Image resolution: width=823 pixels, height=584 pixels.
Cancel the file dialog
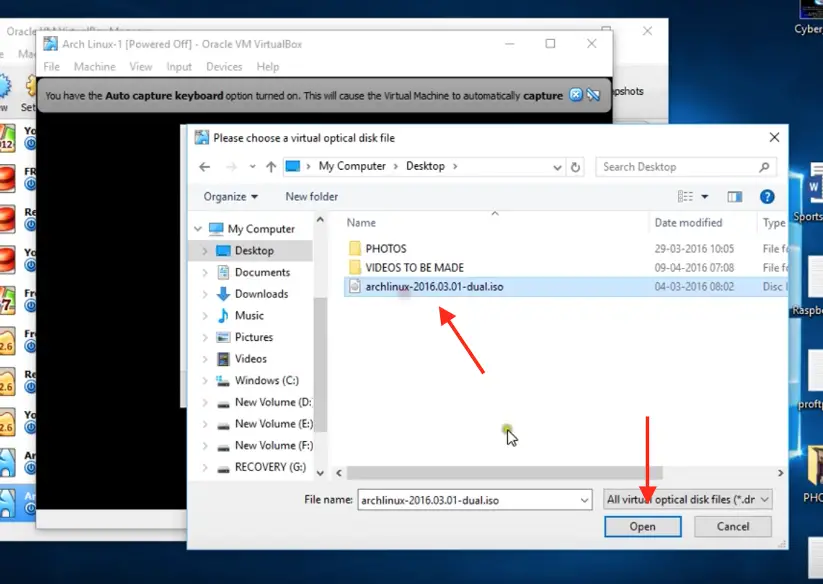point(733,526)
